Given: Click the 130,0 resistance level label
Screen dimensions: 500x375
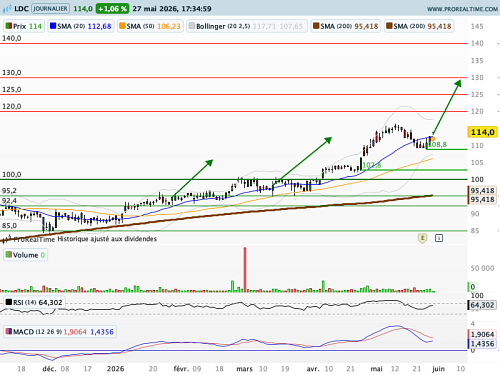Looking at the screenshot, I should click(x=12, y=73).
